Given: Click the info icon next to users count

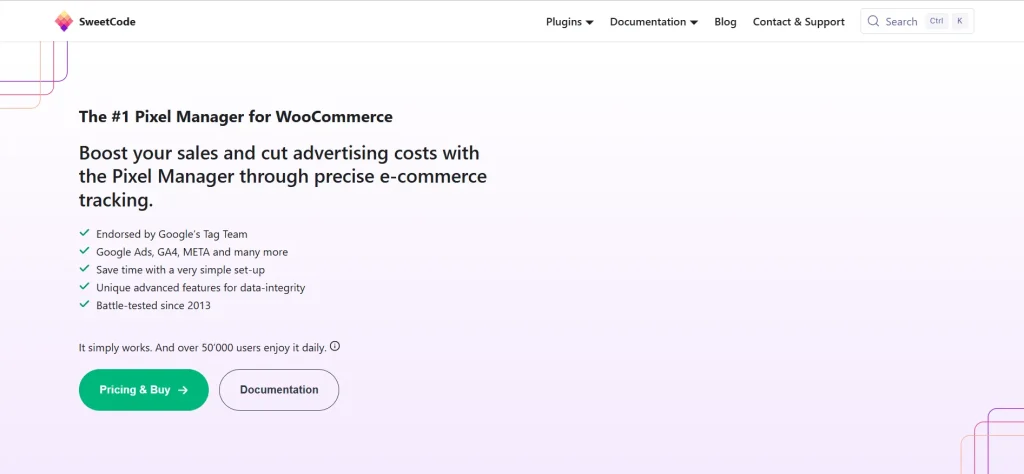Looking at the screenshot, I should (335, 346).
